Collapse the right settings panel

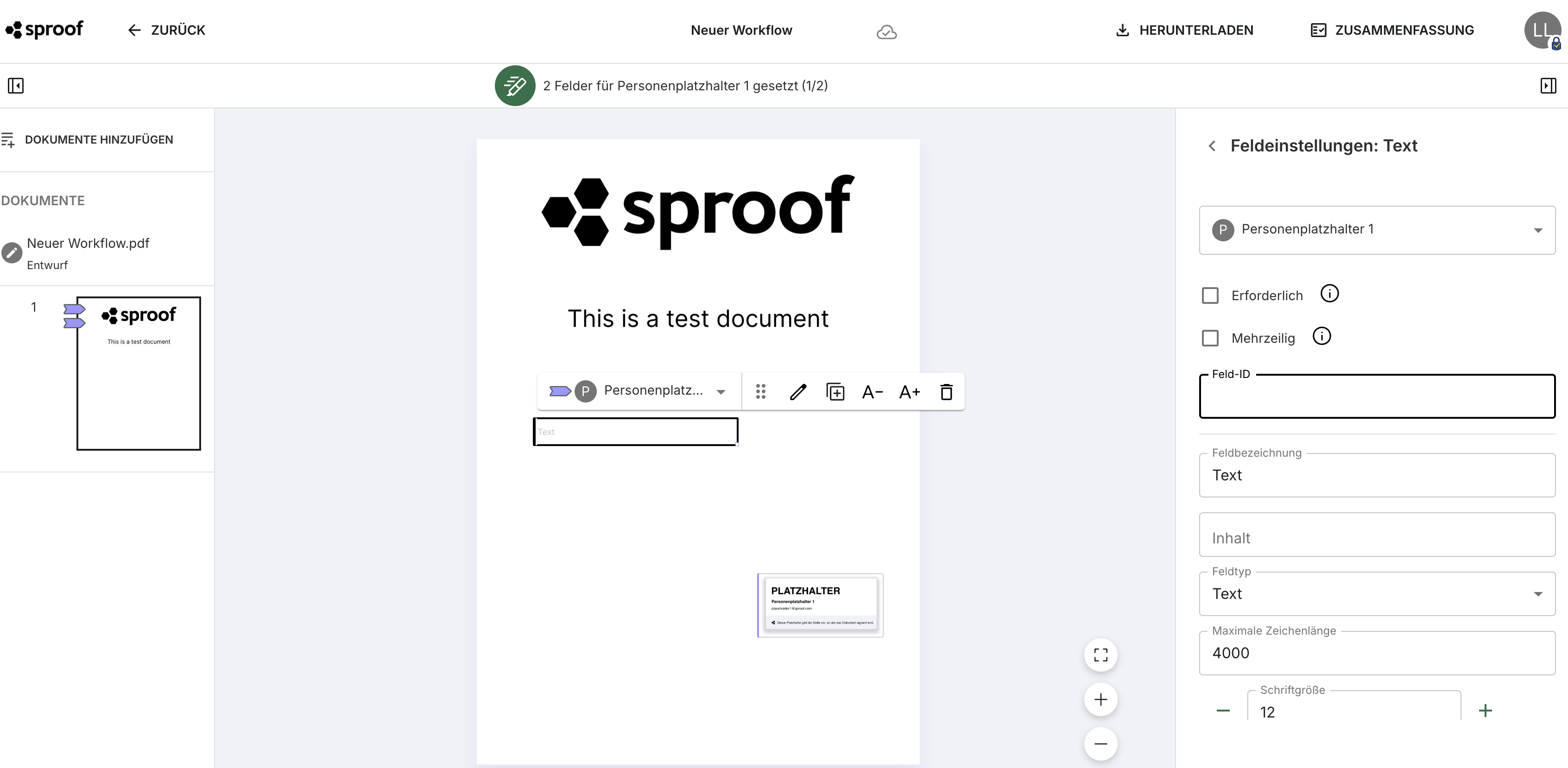click(1548, 86)
